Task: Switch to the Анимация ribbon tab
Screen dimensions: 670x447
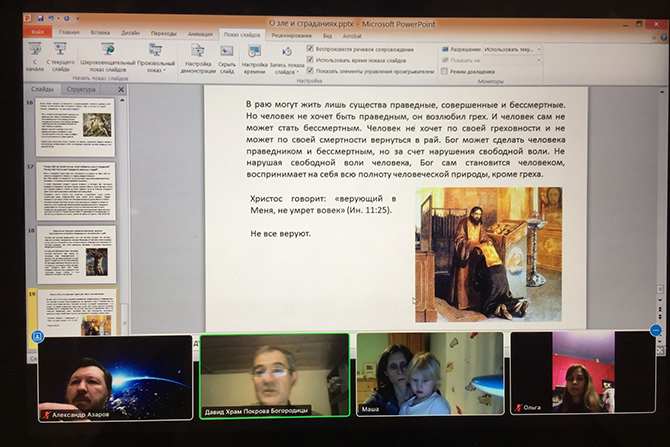Action: 200,34
